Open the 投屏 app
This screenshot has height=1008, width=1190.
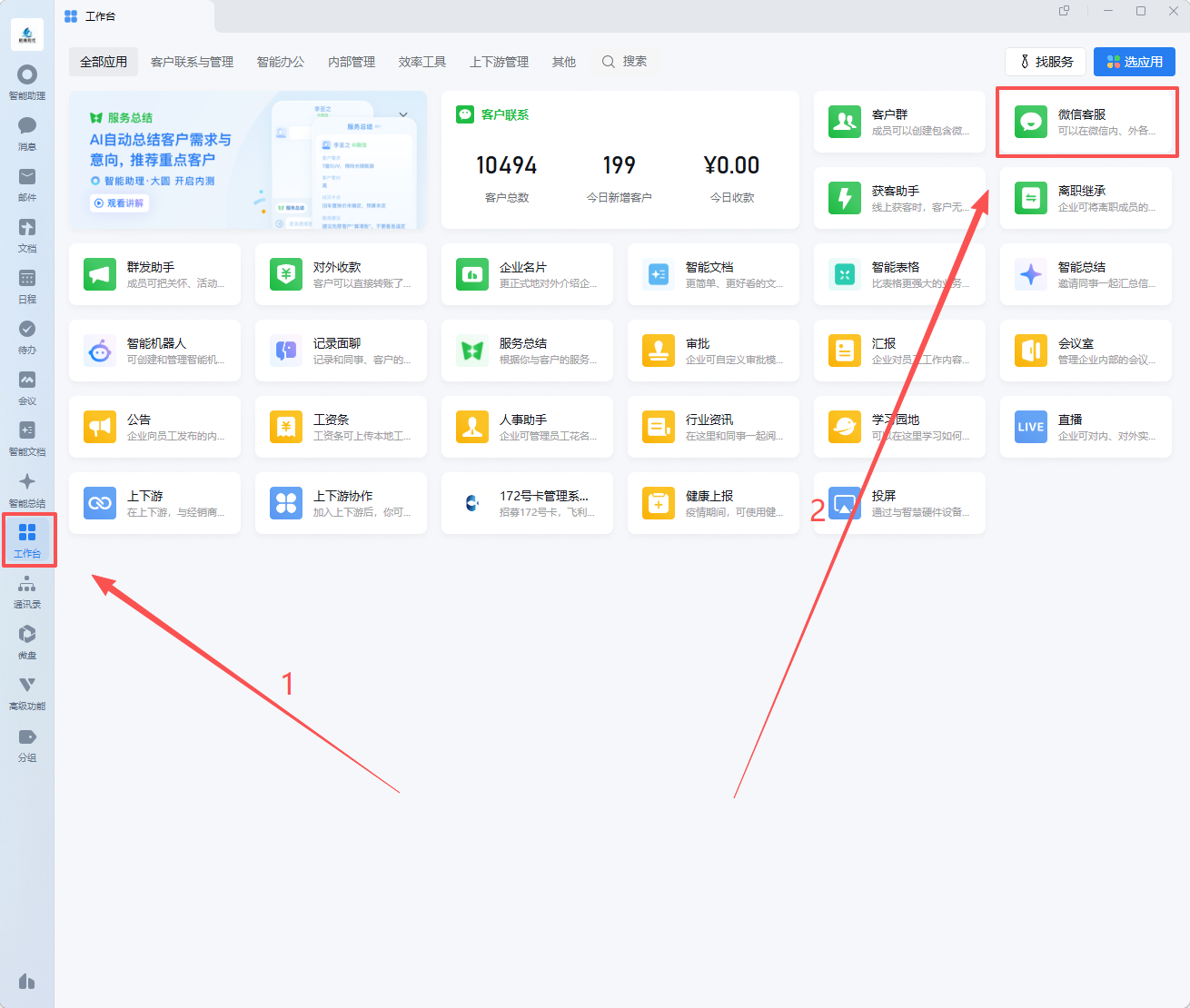(x=899, y=503)
